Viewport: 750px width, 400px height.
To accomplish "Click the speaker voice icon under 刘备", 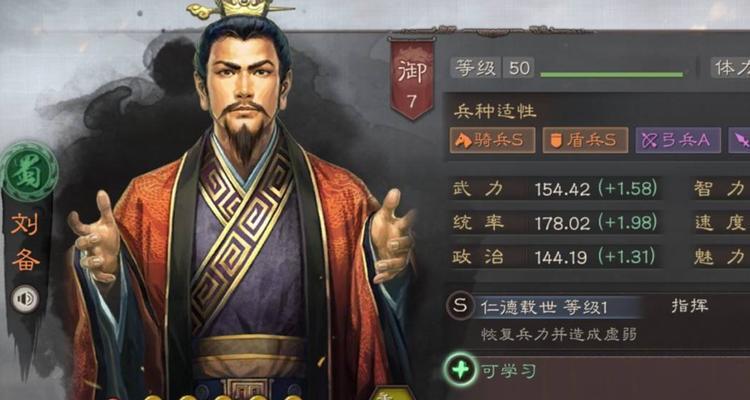I will [25, 299].
